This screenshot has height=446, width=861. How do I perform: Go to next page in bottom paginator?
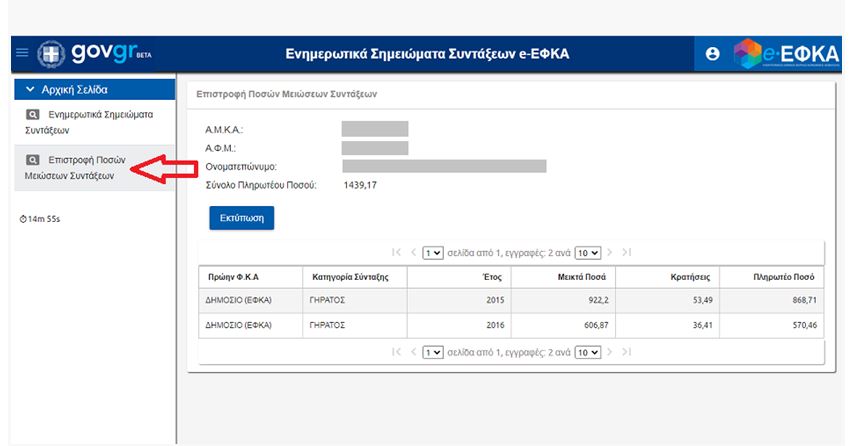[610, 352]
